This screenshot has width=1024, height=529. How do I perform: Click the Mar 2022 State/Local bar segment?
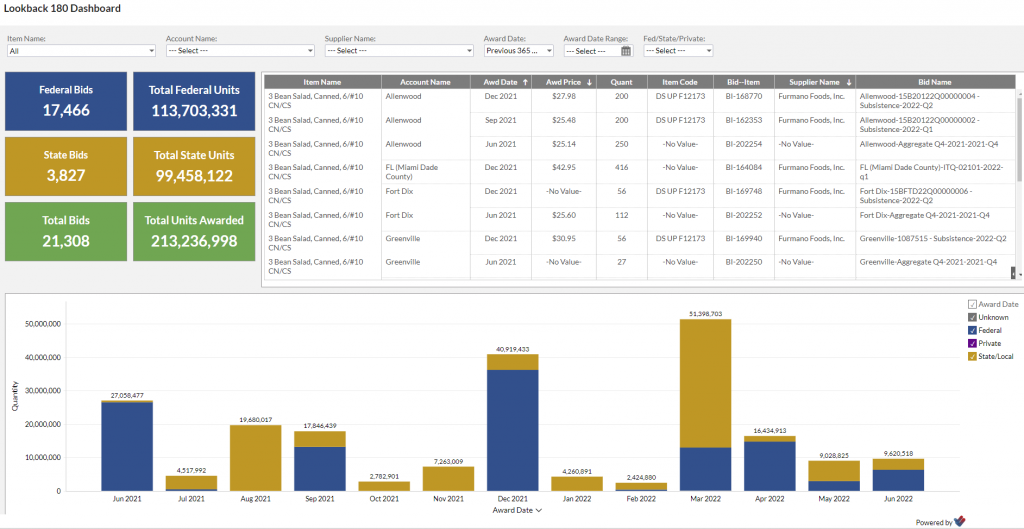click(x=705, y=383)
